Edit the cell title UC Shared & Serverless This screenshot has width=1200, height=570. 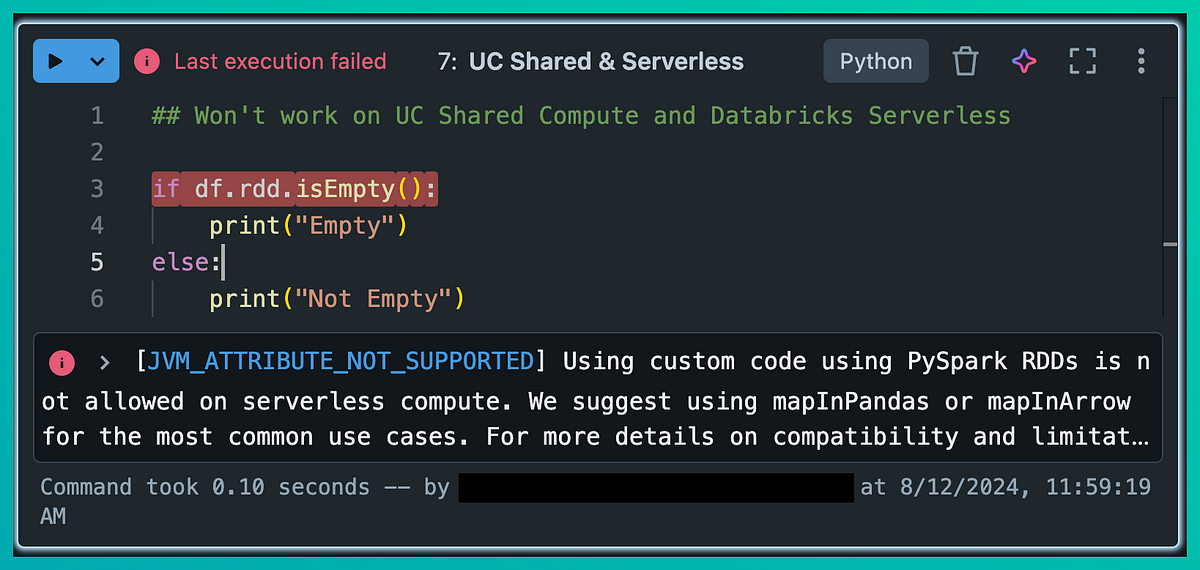(606, 61)
